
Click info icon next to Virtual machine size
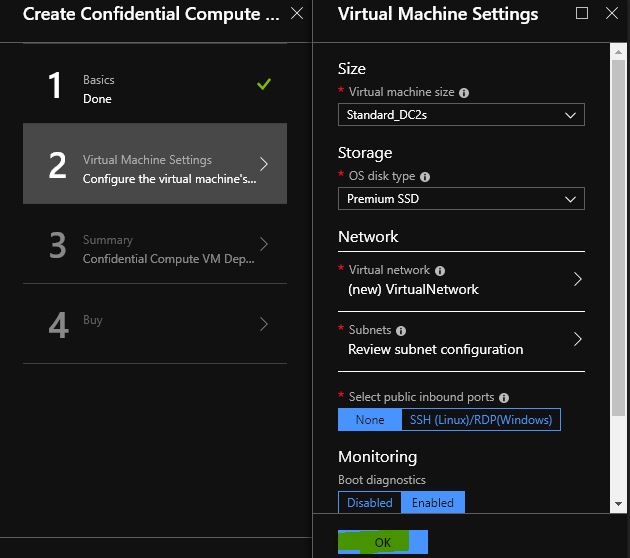(464, 93)
